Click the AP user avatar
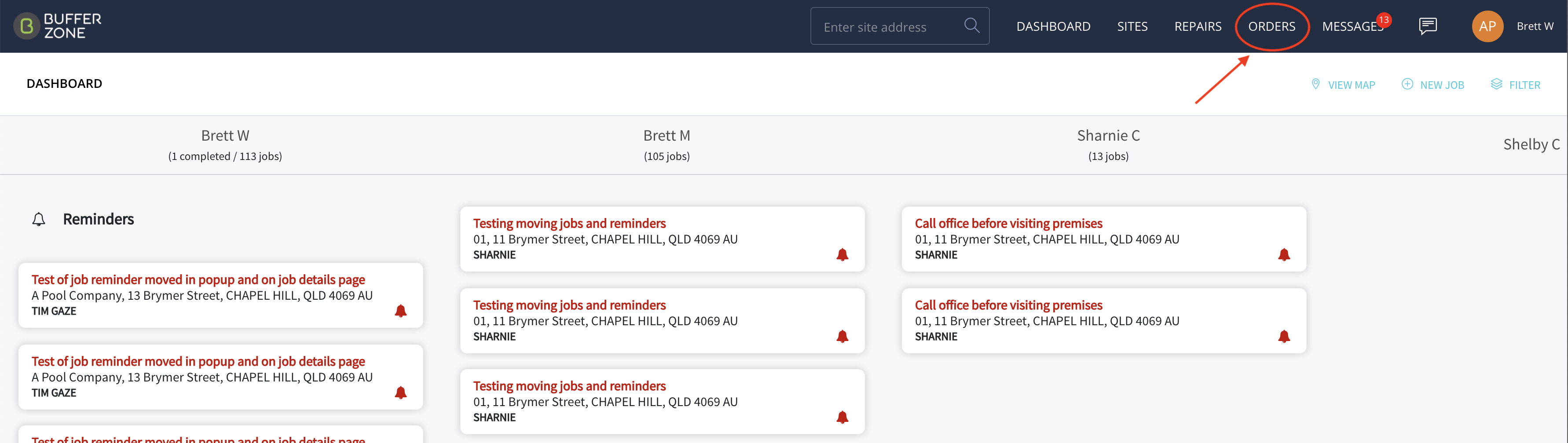 (1487, 26)
